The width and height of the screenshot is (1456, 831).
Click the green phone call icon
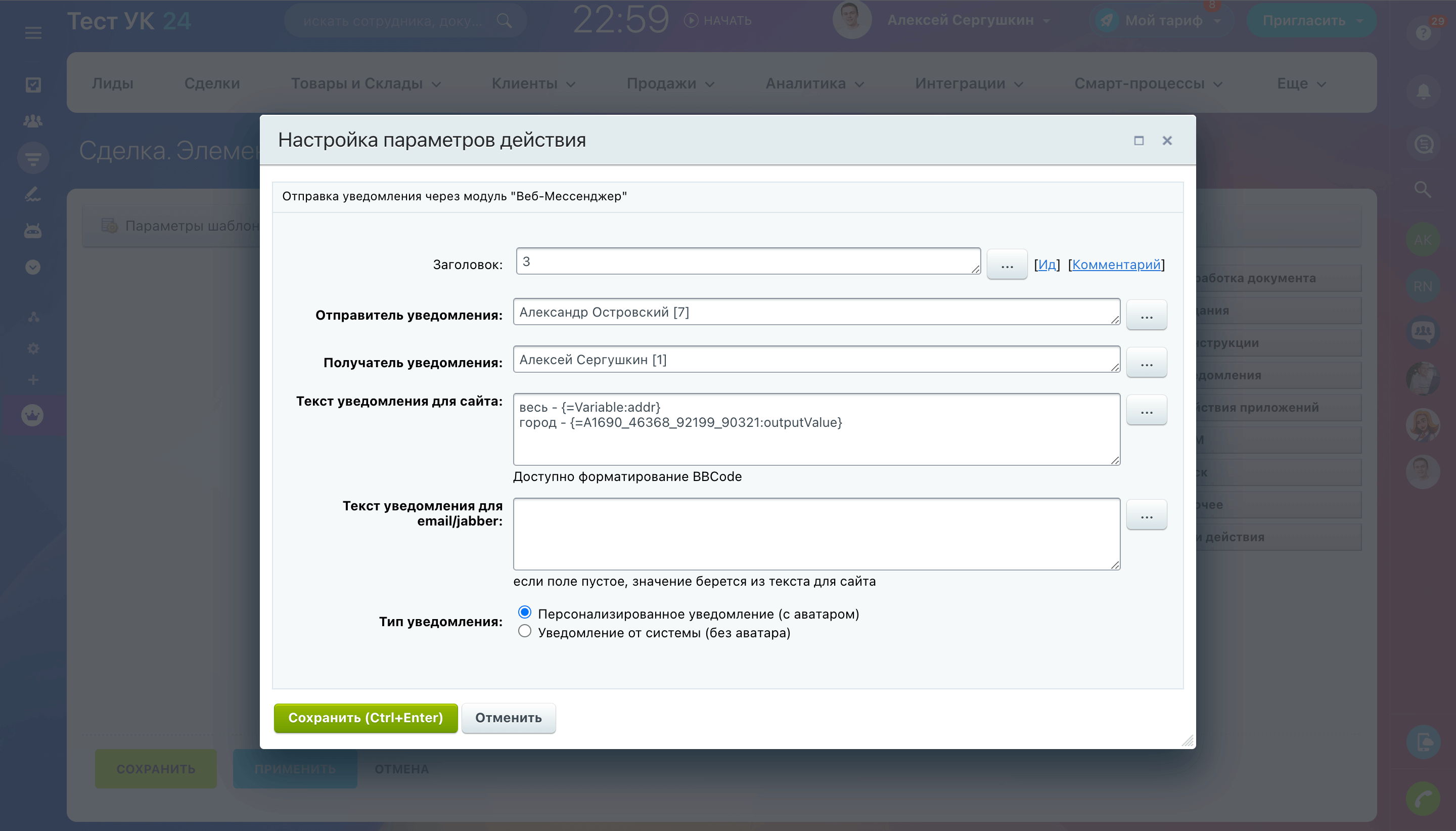point(1423,798)
